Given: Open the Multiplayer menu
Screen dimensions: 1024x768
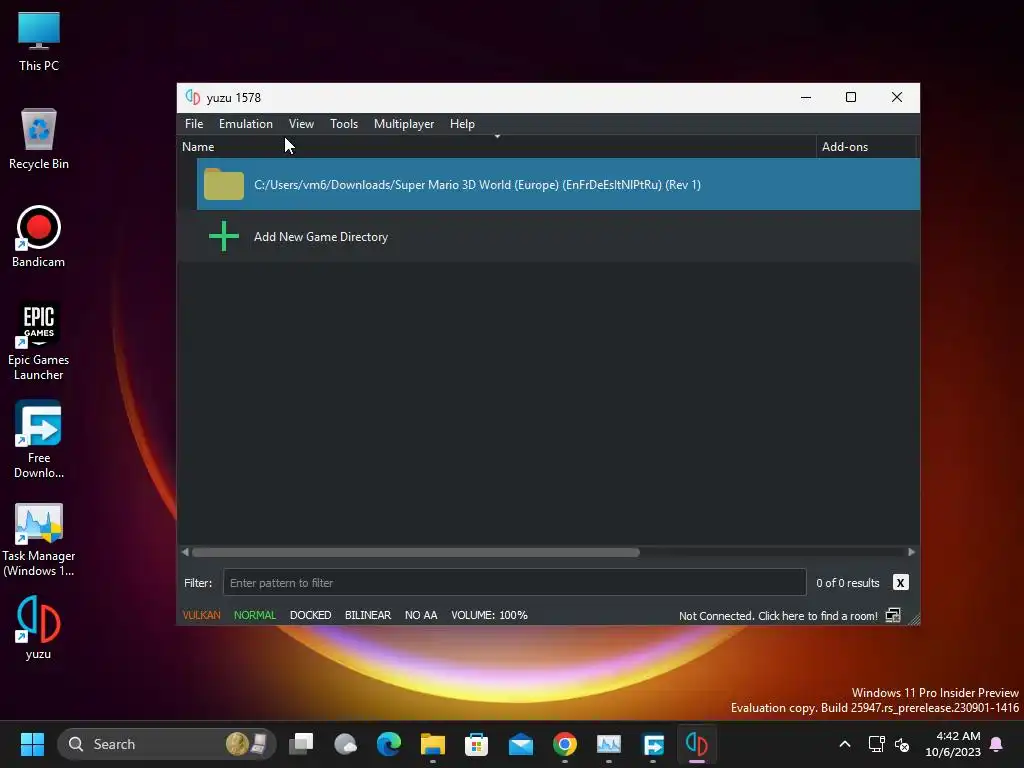Looking at the screenshot, I should pyautogui.click(x=404, y=124).
